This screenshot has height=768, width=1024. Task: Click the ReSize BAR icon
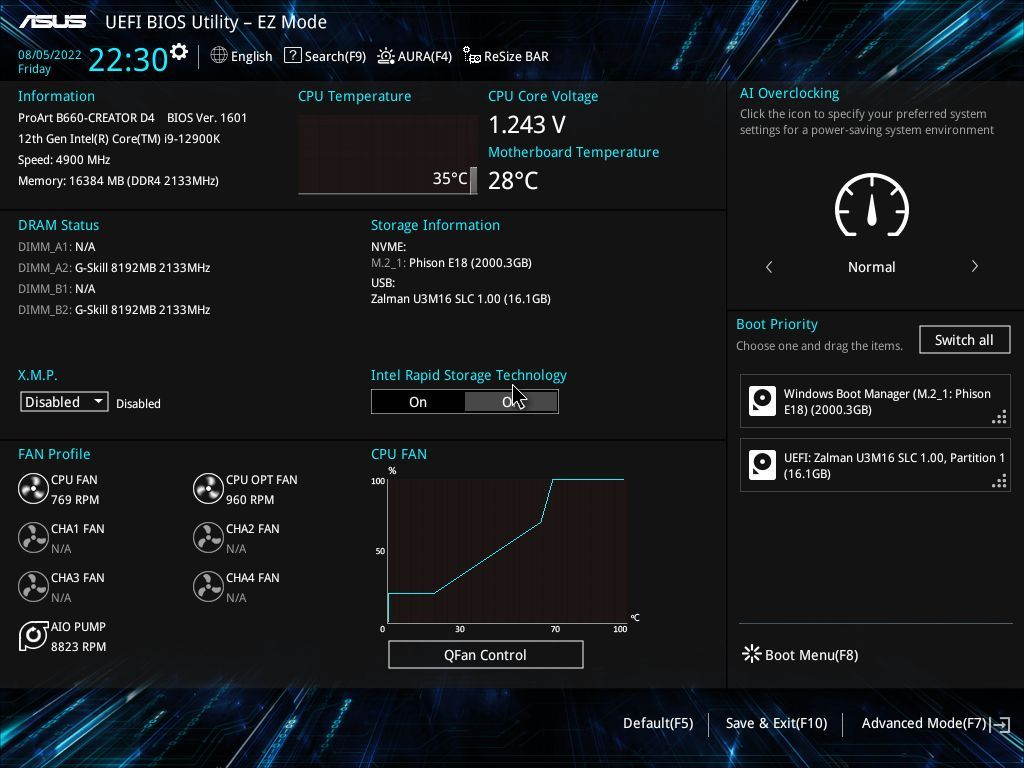pos(472,56)
